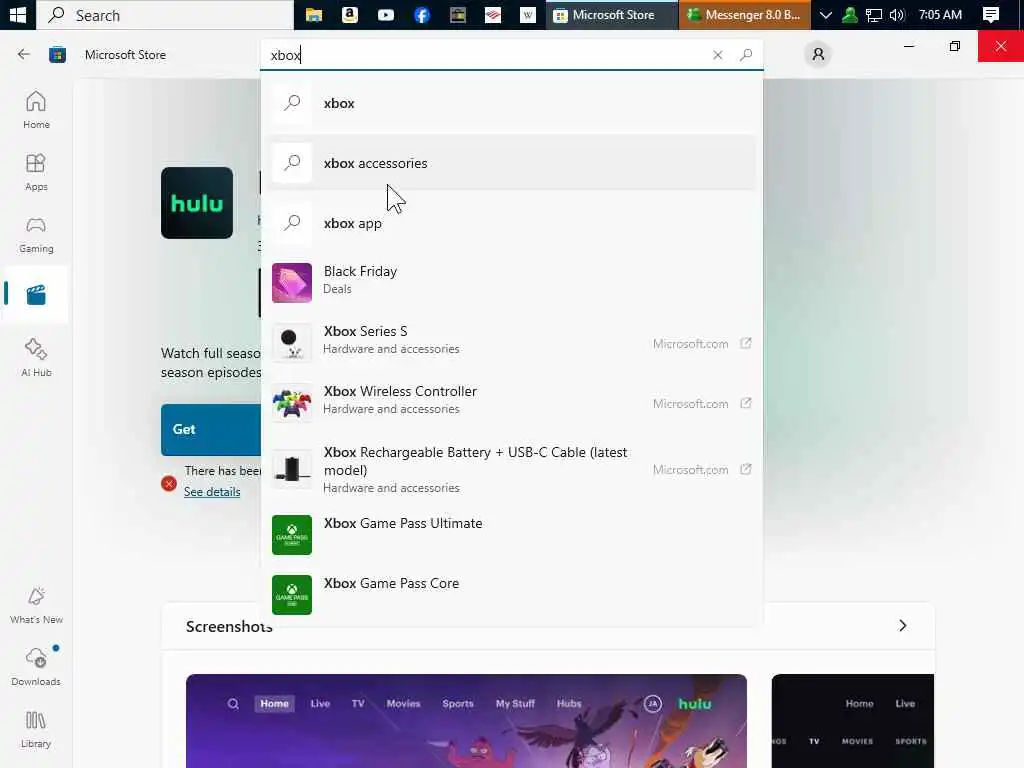Open YouTube icon in the taskbar
Viewport: 1024px width, 768px height.
[x=386, y=14]
